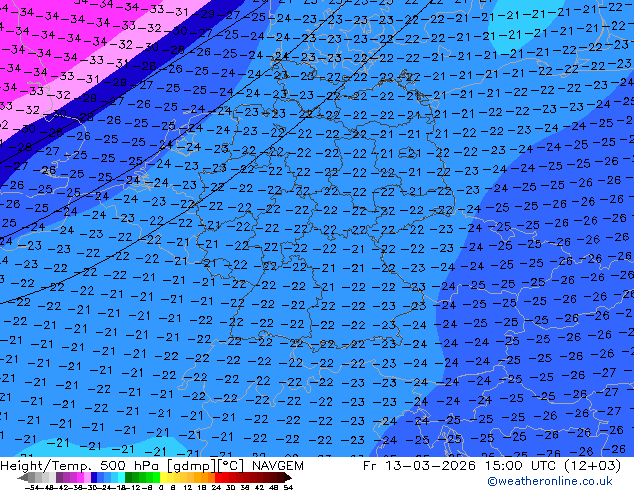Screen dimensions: 634x490
Task: Pick the first yellow swatch in legend
Action: tap(163, 478)
